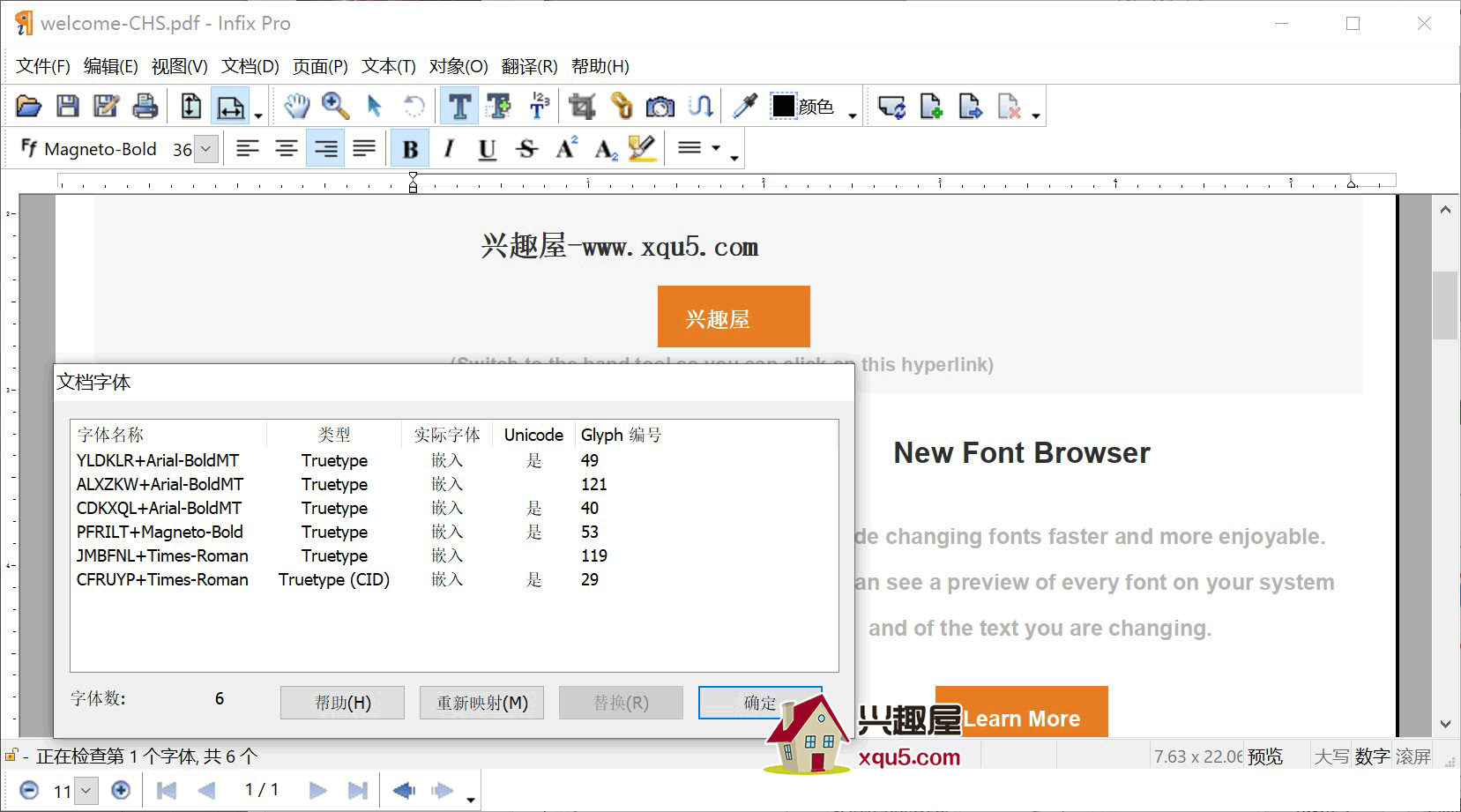
Task: Activate the Text edit T tool
Action: [x=459, y=107]
